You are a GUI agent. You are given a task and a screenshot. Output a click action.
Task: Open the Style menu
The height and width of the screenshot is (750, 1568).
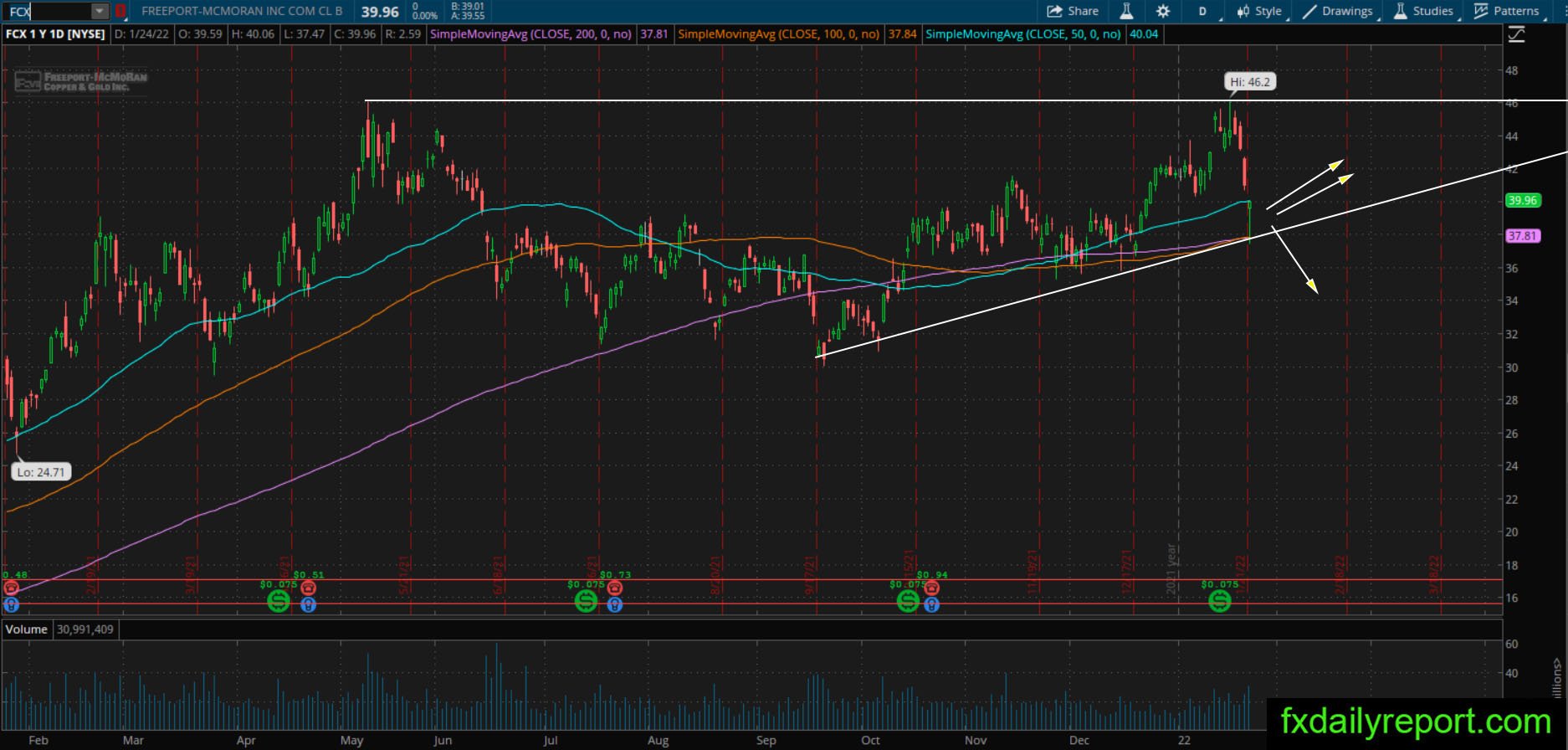[x=1260, y=11]
